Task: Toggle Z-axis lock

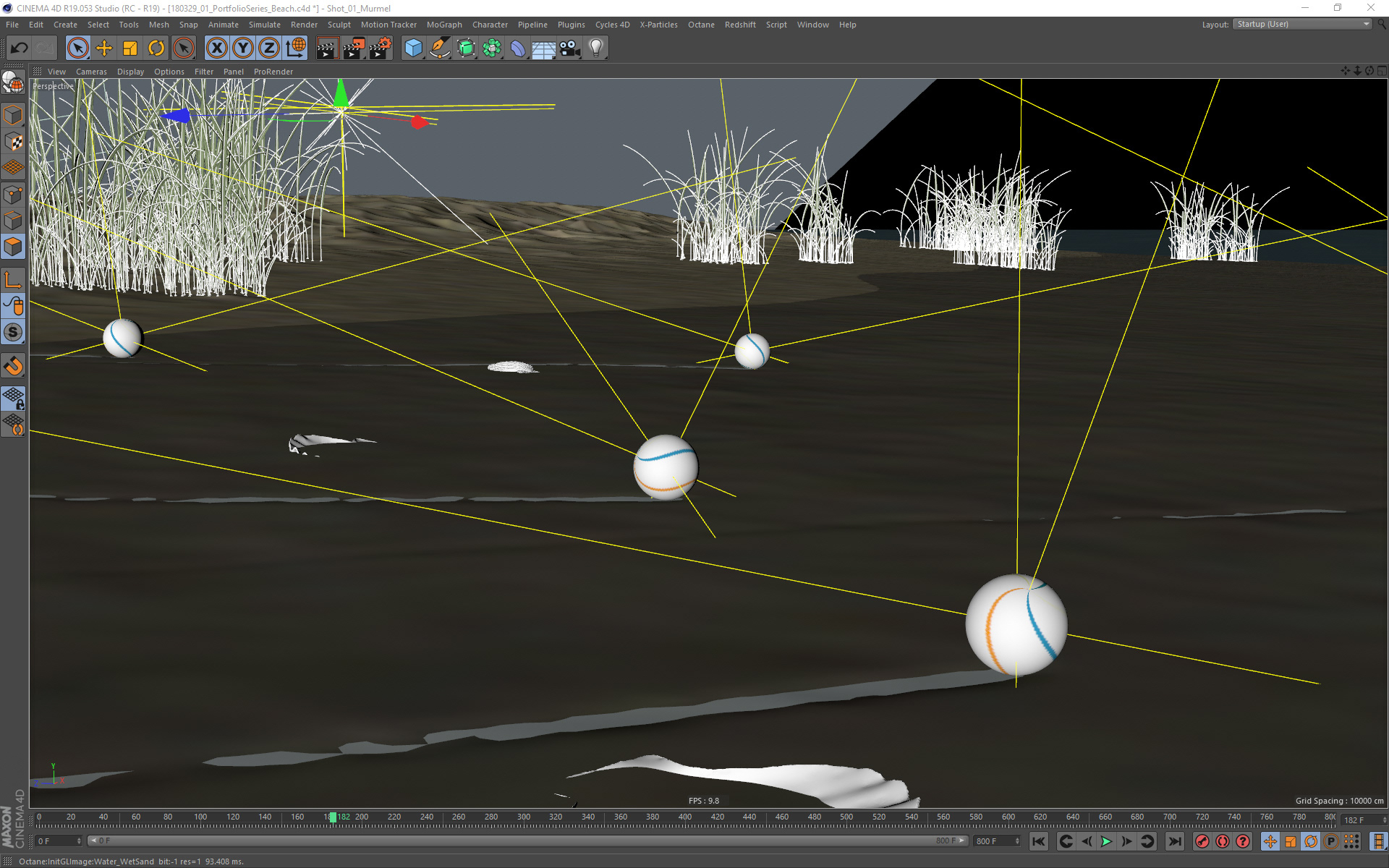Action: tap(268, 48)
